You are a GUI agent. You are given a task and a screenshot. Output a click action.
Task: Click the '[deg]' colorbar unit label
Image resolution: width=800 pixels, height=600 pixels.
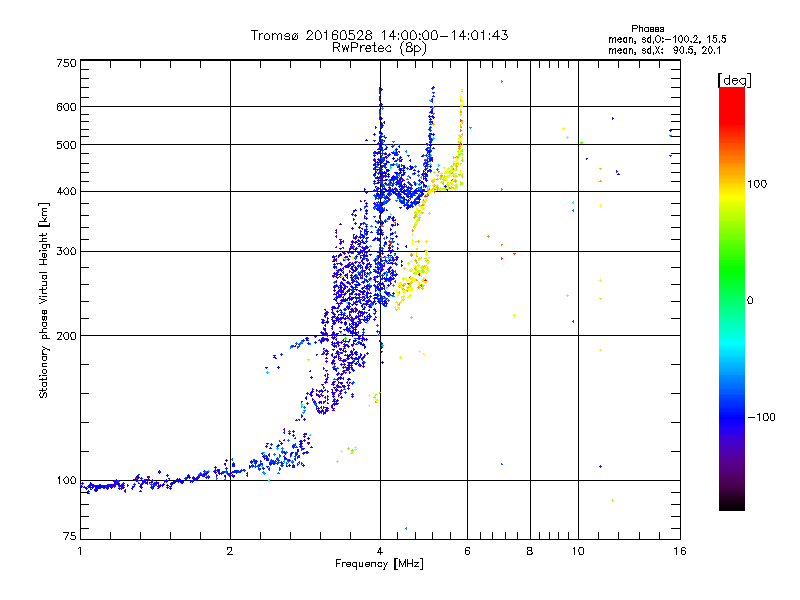[x=734, y=80]
